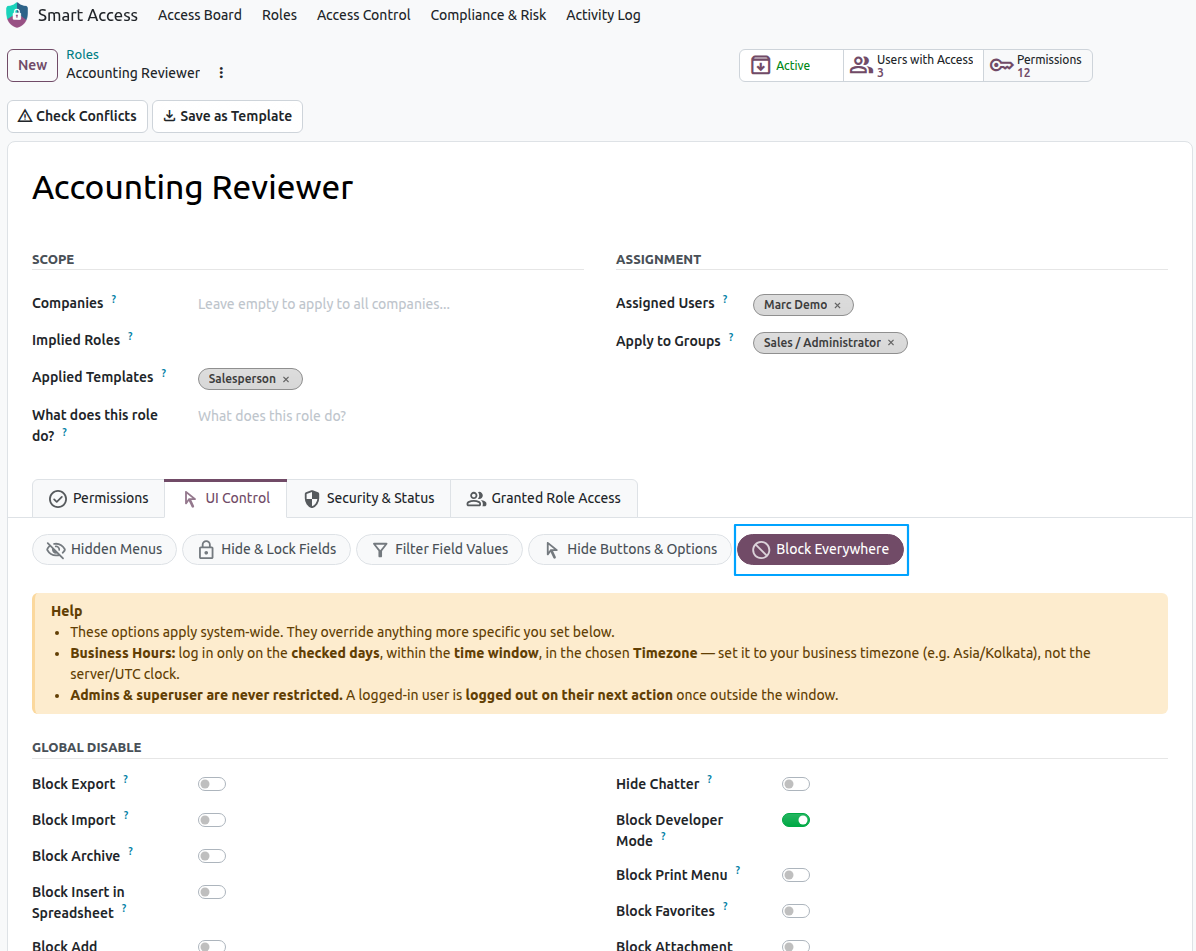This screenshot has height=951, width=1196.
Task: Click the New record button
Action: [33, 66]
